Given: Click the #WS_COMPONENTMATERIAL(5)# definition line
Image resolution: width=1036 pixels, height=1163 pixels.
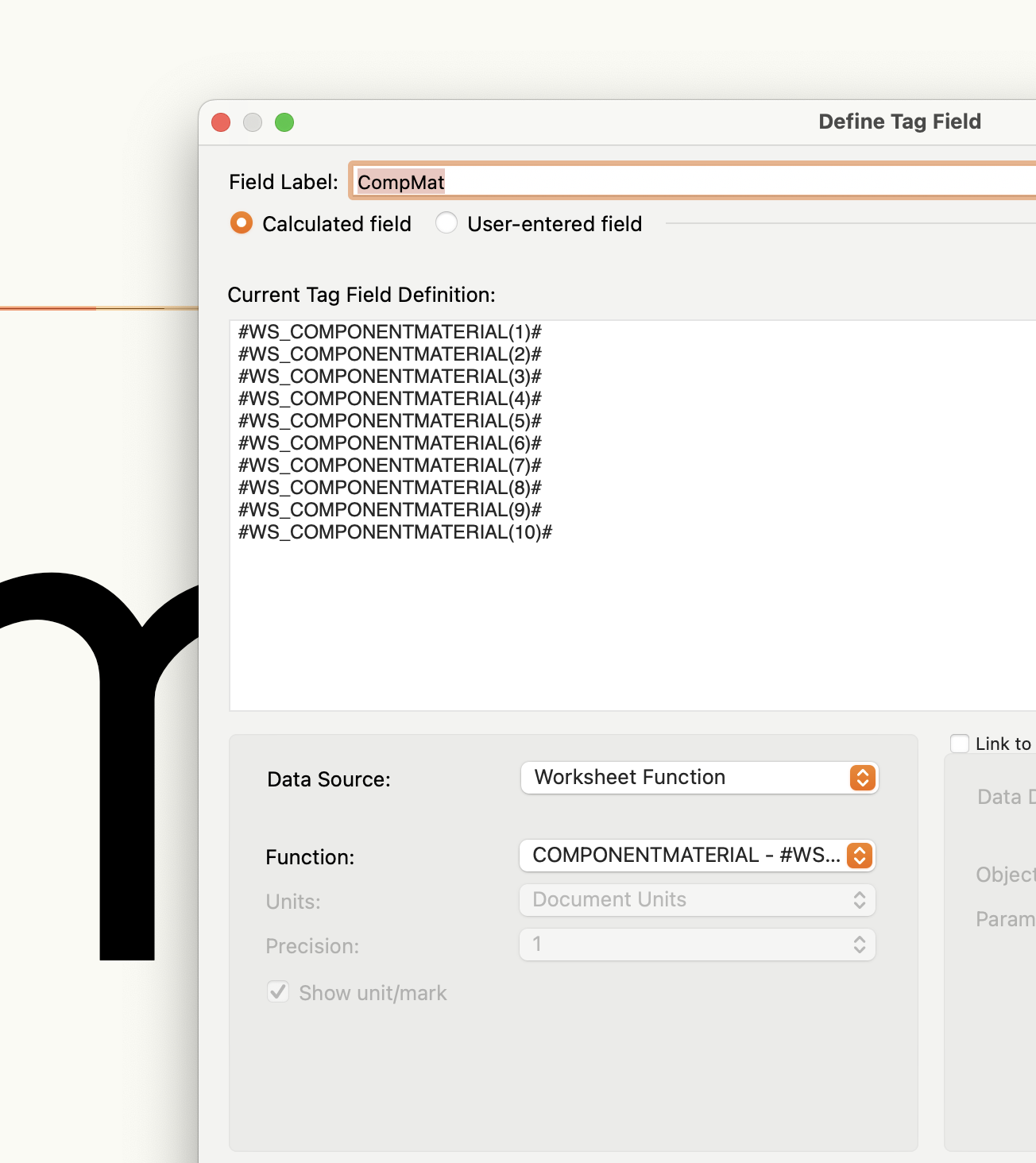Looking at the screenshot, I should tap(389, 421).
